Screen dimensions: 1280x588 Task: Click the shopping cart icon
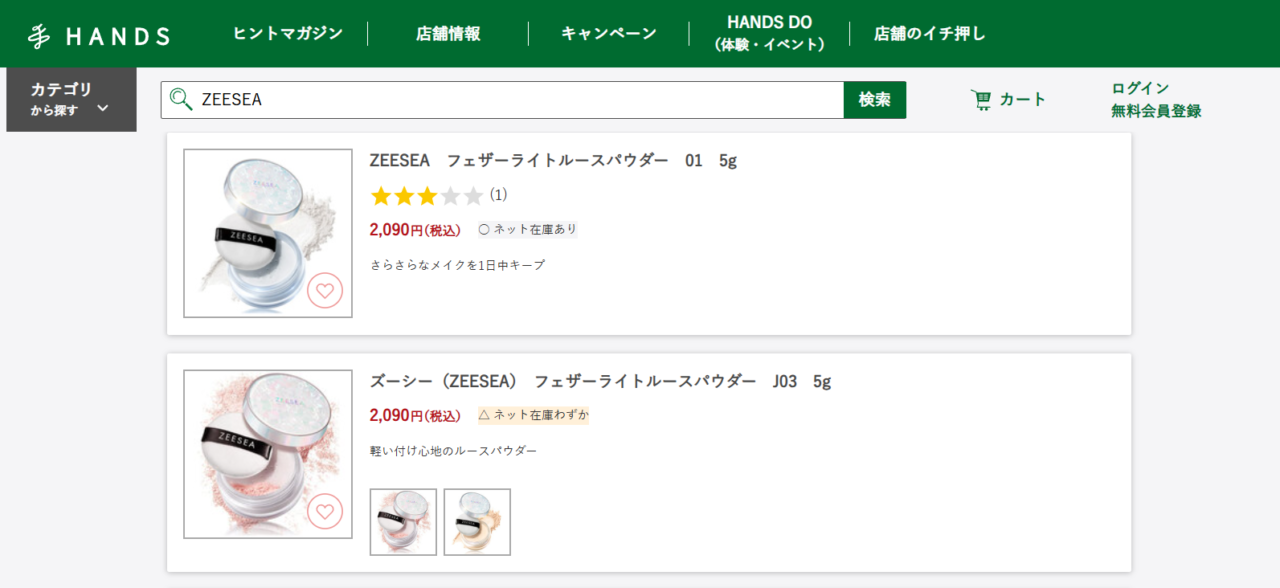pyautogui.click(x=981, y=100)
